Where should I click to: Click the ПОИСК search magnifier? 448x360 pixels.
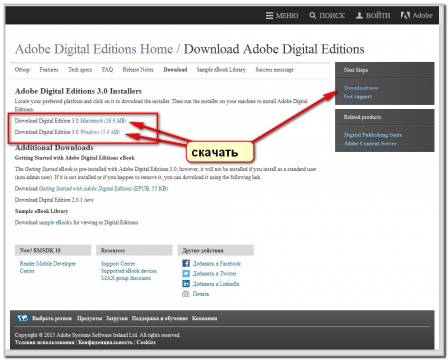[x=312, y=15]
